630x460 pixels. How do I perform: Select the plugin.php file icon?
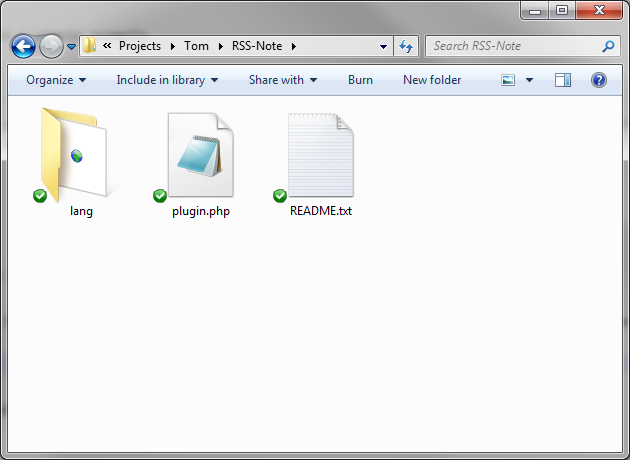pos(200,155)
